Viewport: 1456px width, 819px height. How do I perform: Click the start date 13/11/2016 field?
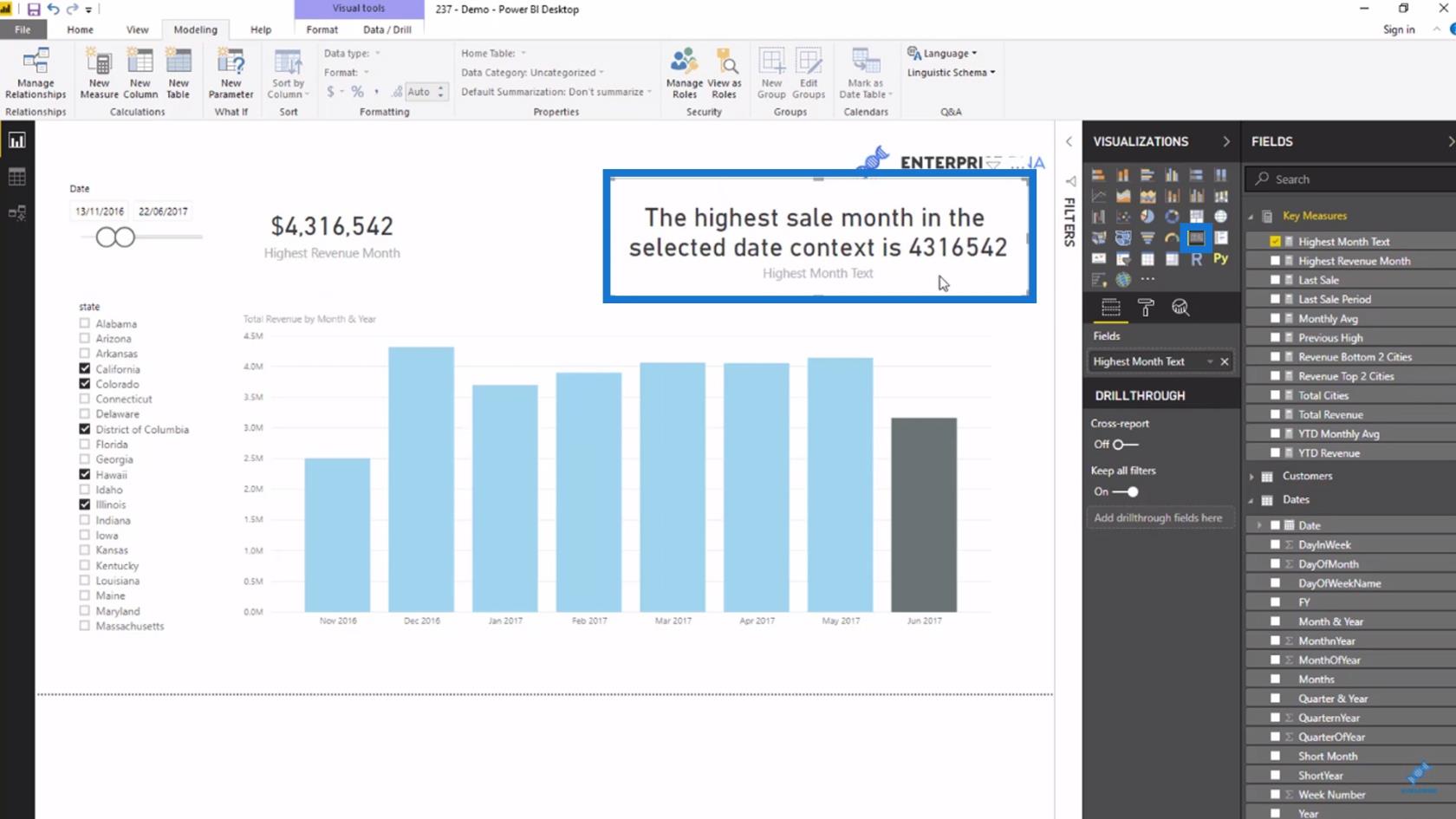click(100, 211)
